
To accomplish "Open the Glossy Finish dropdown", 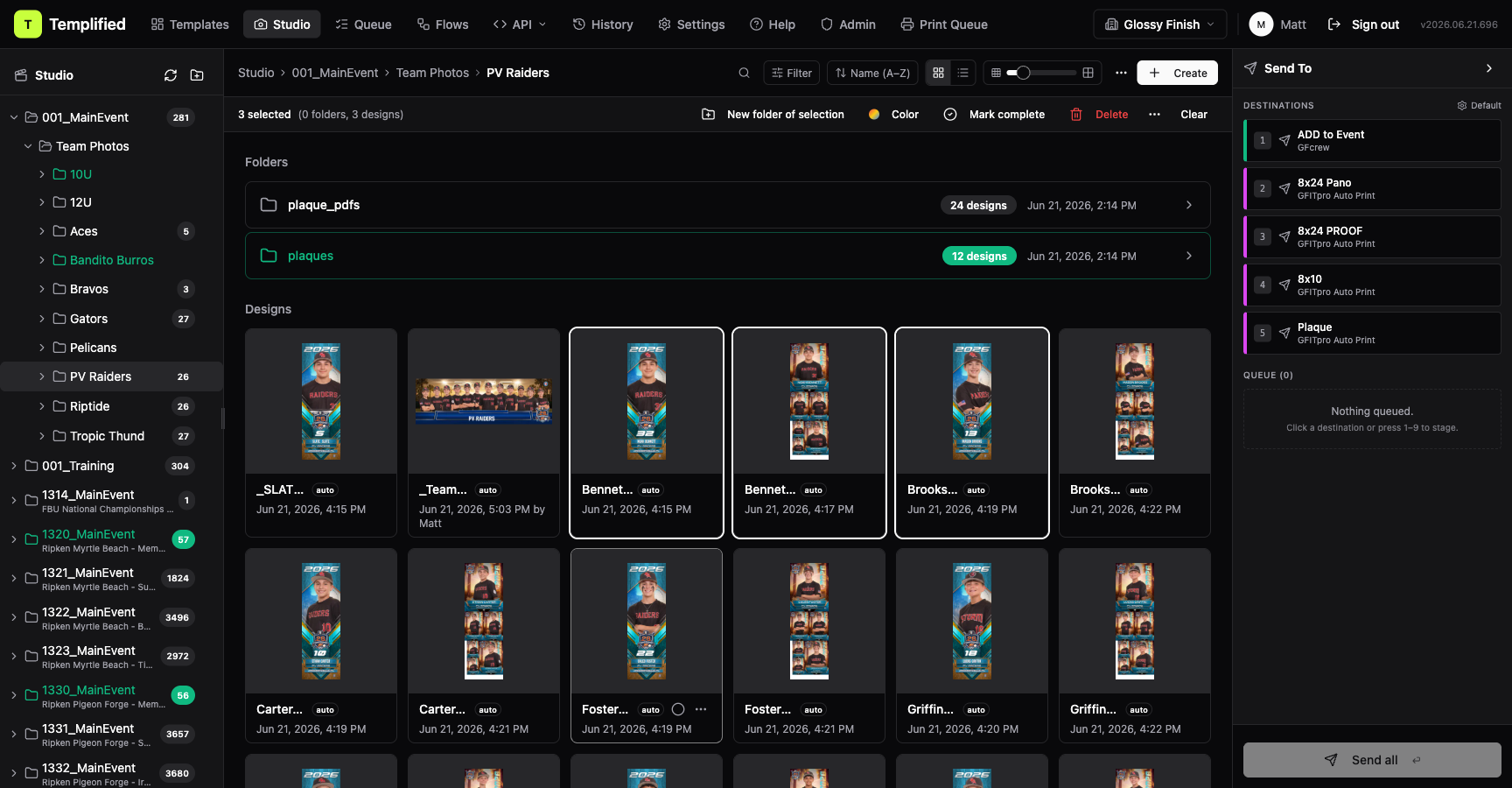I will coord(1159,25).
